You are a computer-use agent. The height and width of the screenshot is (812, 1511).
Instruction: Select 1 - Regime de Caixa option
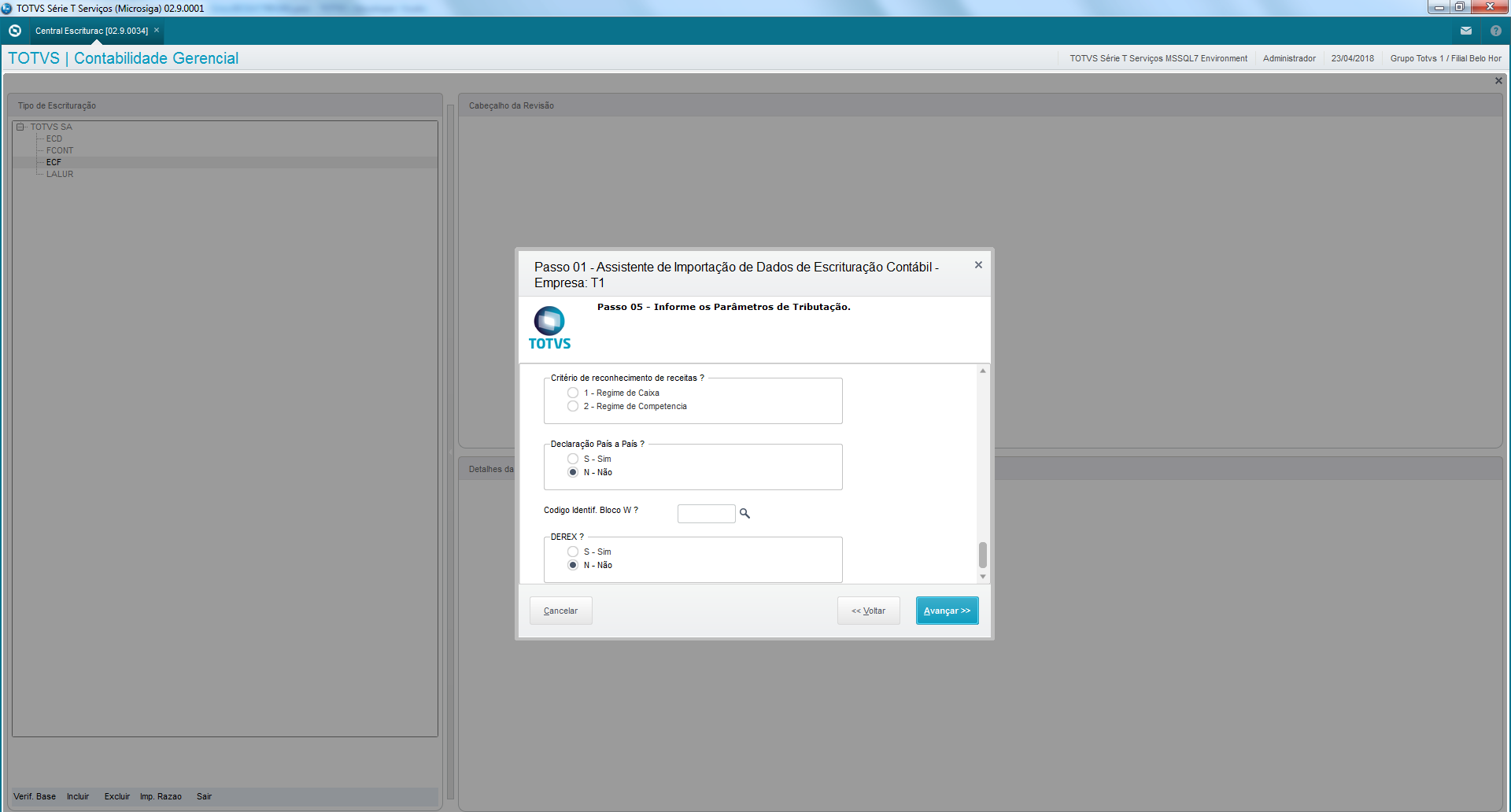pos(573,393)
